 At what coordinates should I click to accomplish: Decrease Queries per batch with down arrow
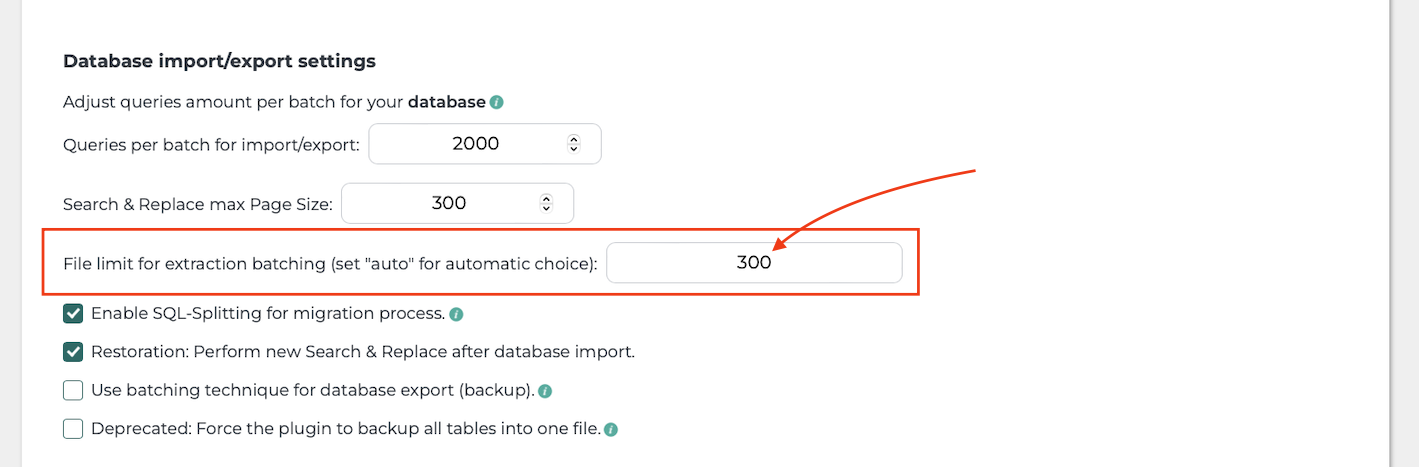click(x=574, y=149)
